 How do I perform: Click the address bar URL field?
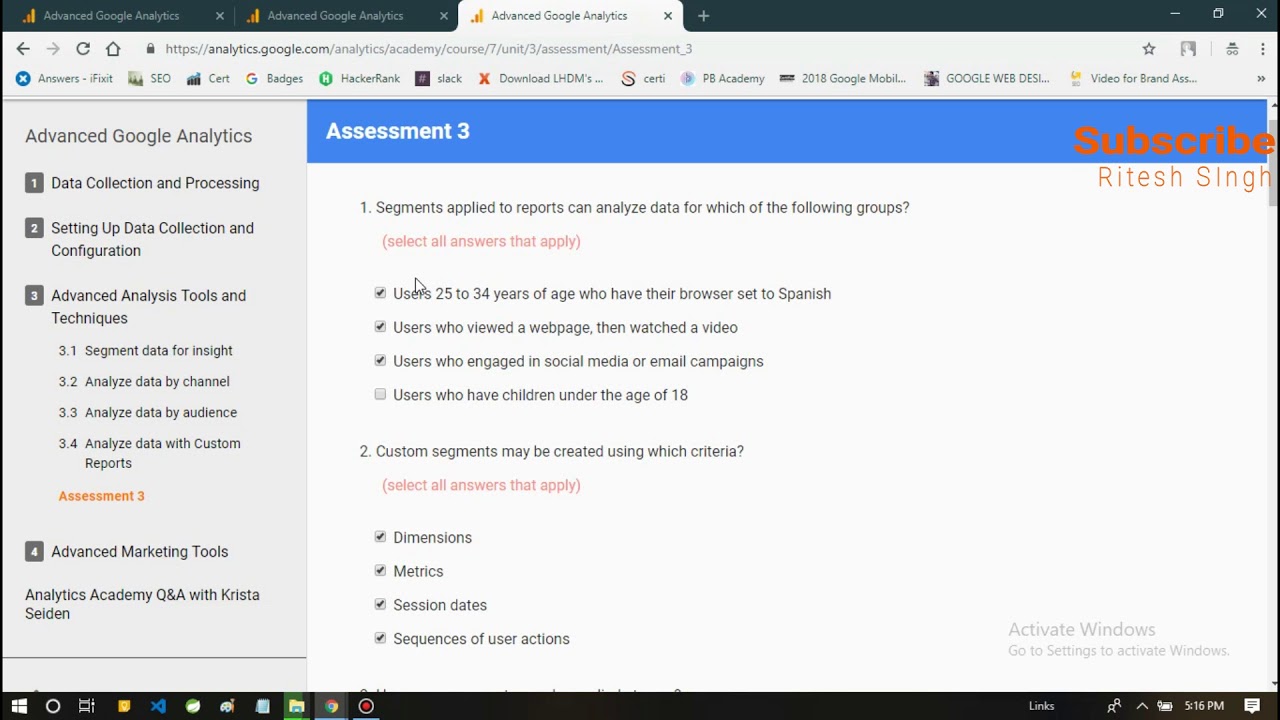(640, 48)
